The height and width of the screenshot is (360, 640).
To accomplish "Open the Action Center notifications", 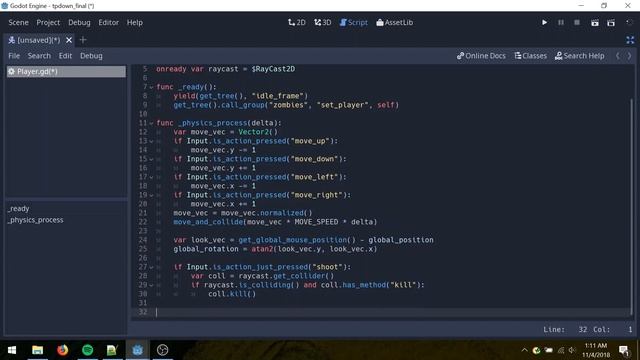I will click(x=623, y=350).
